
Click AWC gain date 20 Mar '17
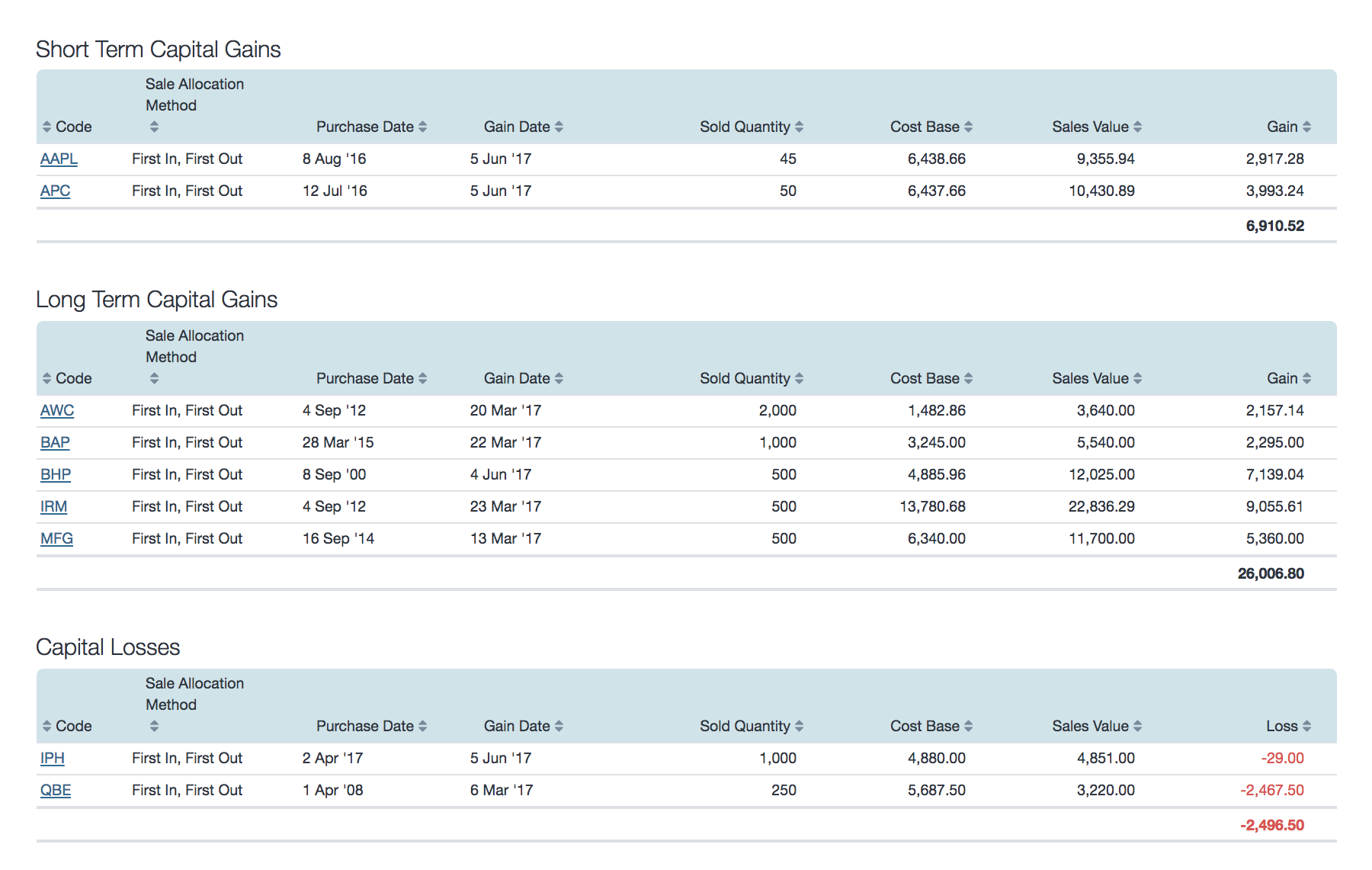click(x=505, y=410)
